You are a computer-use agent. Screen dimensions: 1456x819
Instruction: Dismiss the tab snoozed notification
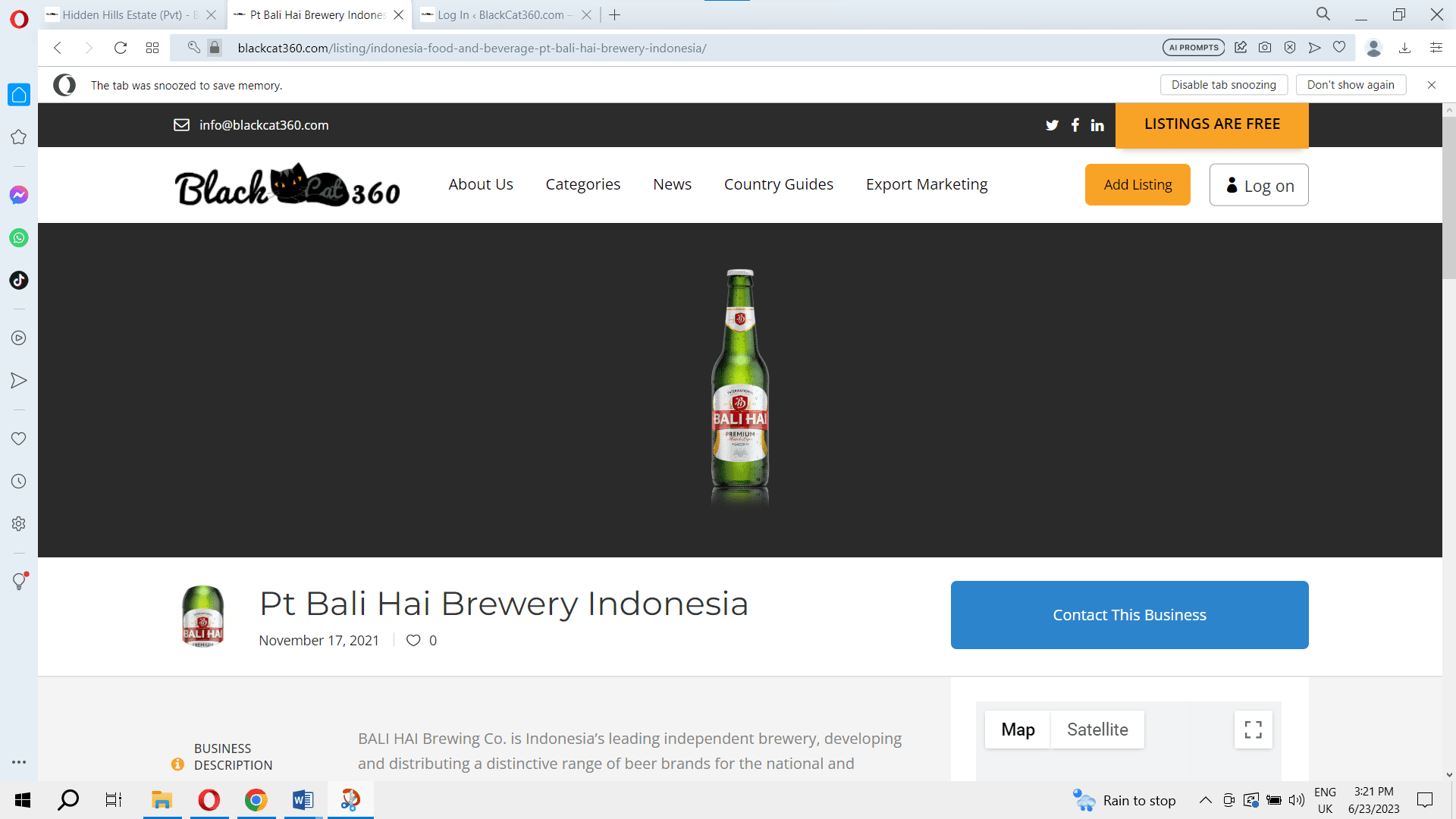pyautogui.click(x=1432, y=85)
